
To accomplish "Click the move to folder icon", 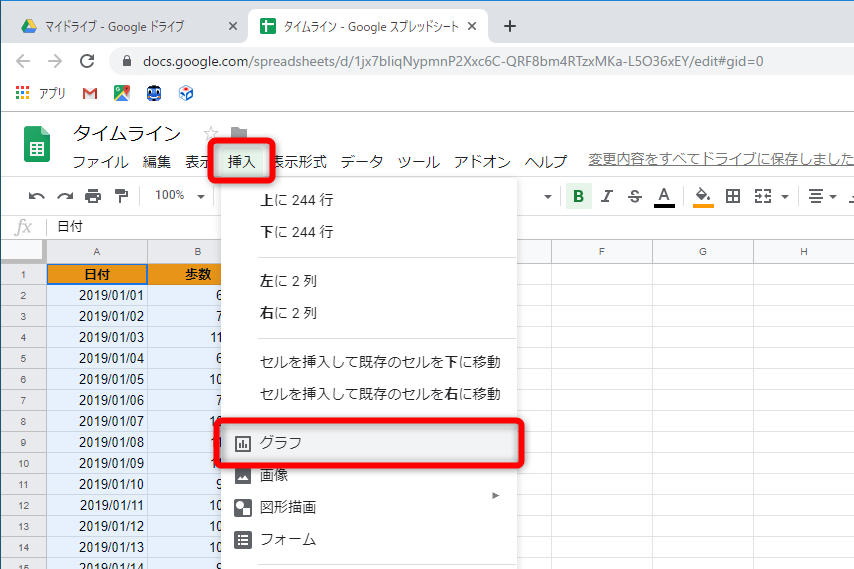I will point(239,133).
